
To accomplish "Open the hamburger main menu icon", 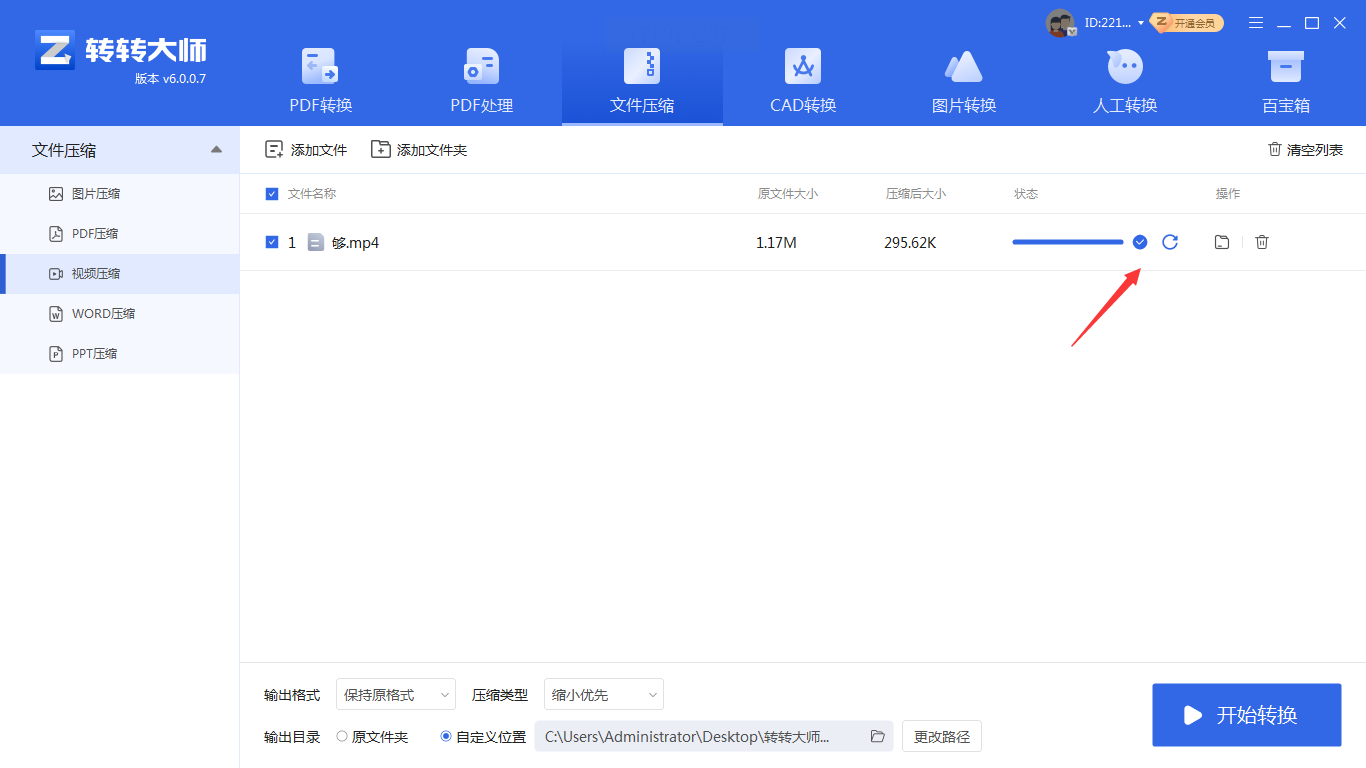I will [x=1256, y=23].
